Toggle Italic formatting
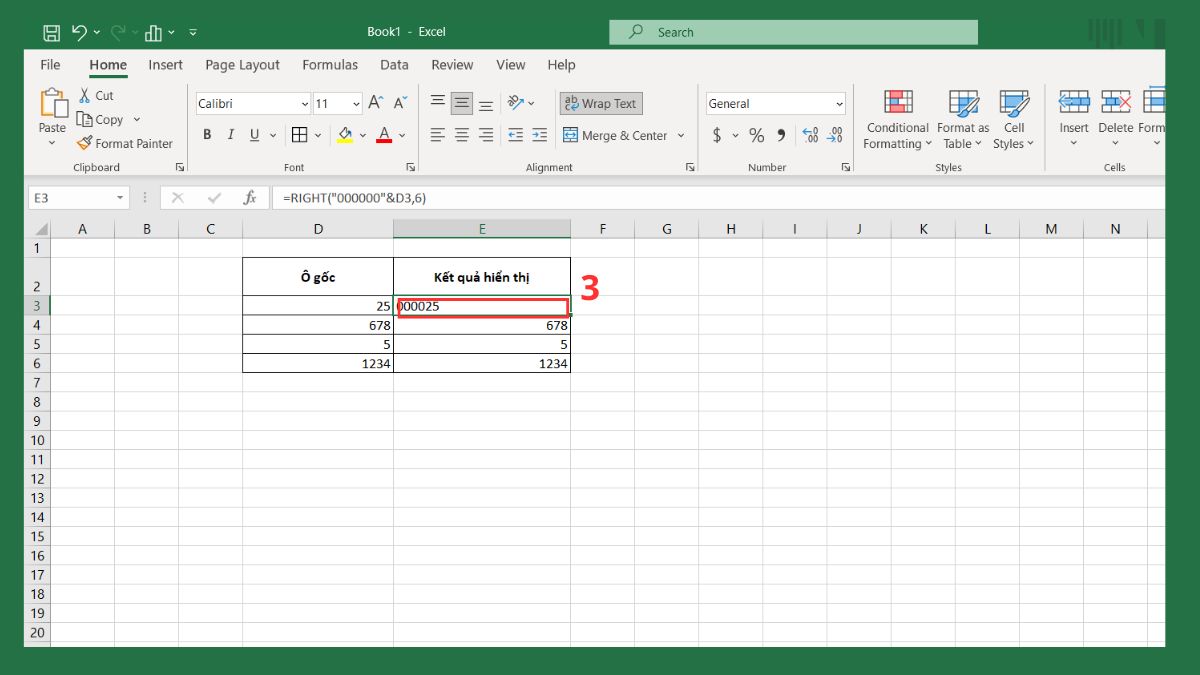 [x=231, y=135]
